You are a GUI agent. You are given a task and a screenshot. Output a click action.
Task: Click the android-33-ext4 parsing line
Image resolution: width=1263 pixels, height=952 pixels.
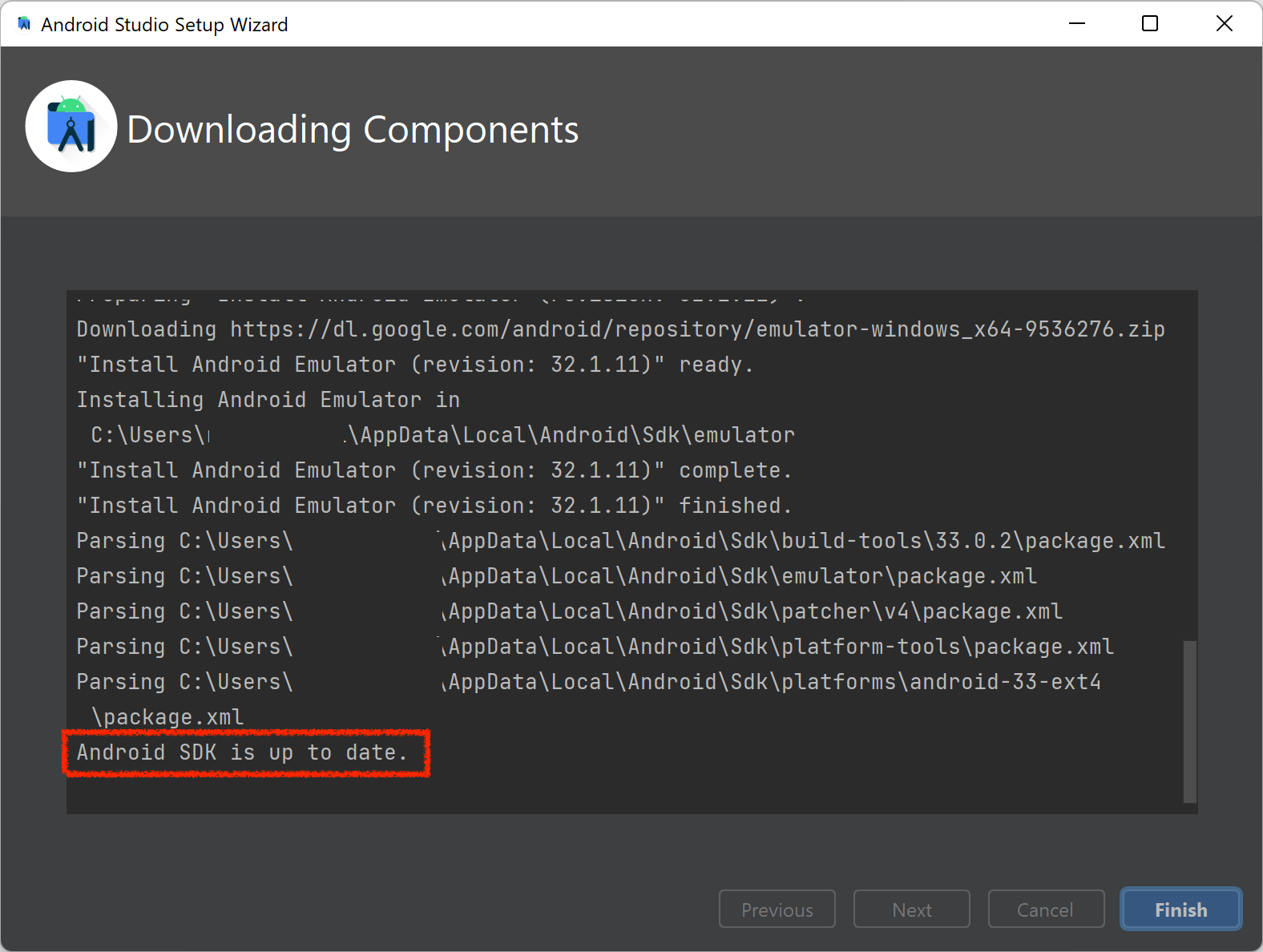[x=589, y=682]
